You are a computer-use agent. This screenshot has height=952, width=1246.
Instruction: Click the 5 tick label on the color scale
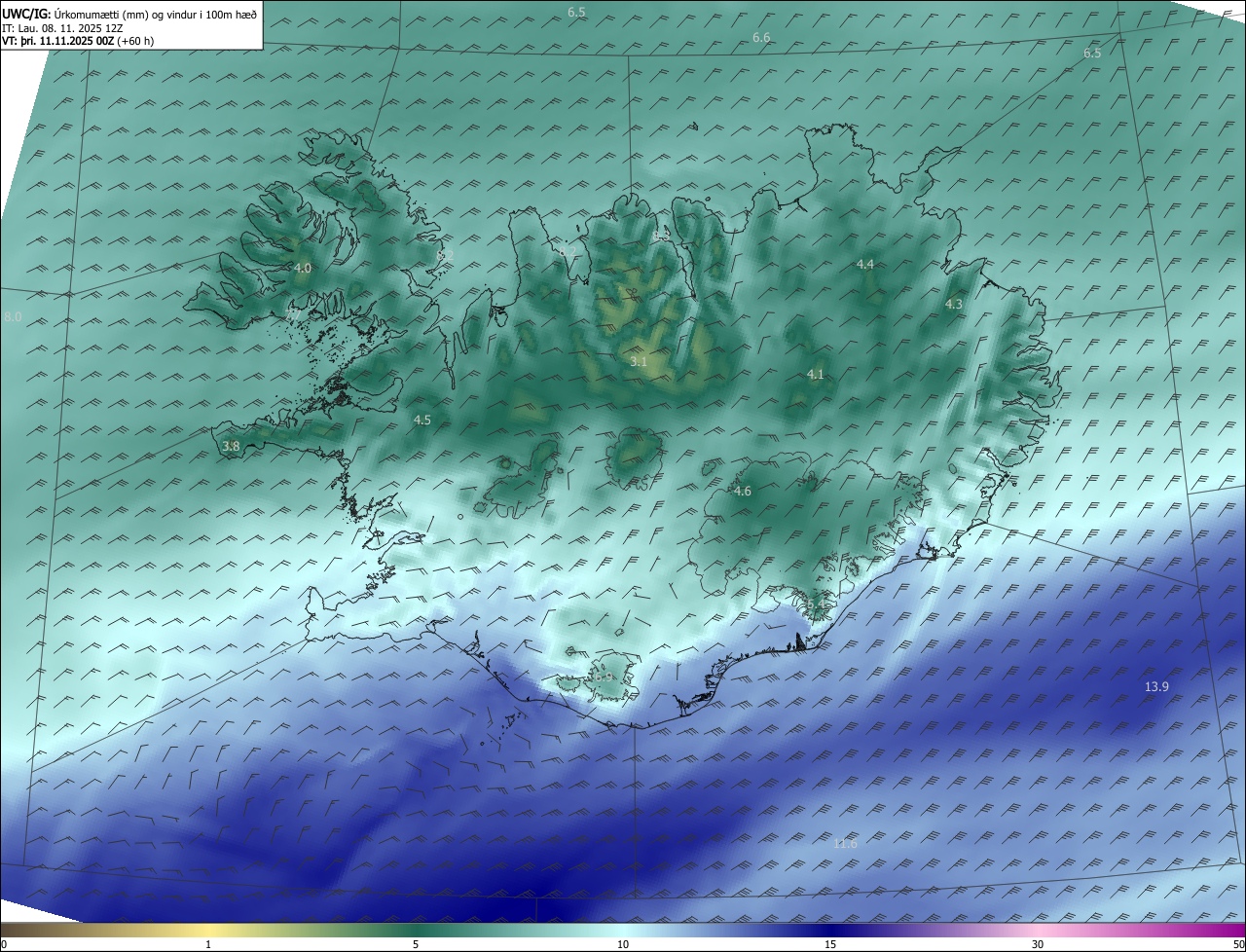[x=416, y=944]
